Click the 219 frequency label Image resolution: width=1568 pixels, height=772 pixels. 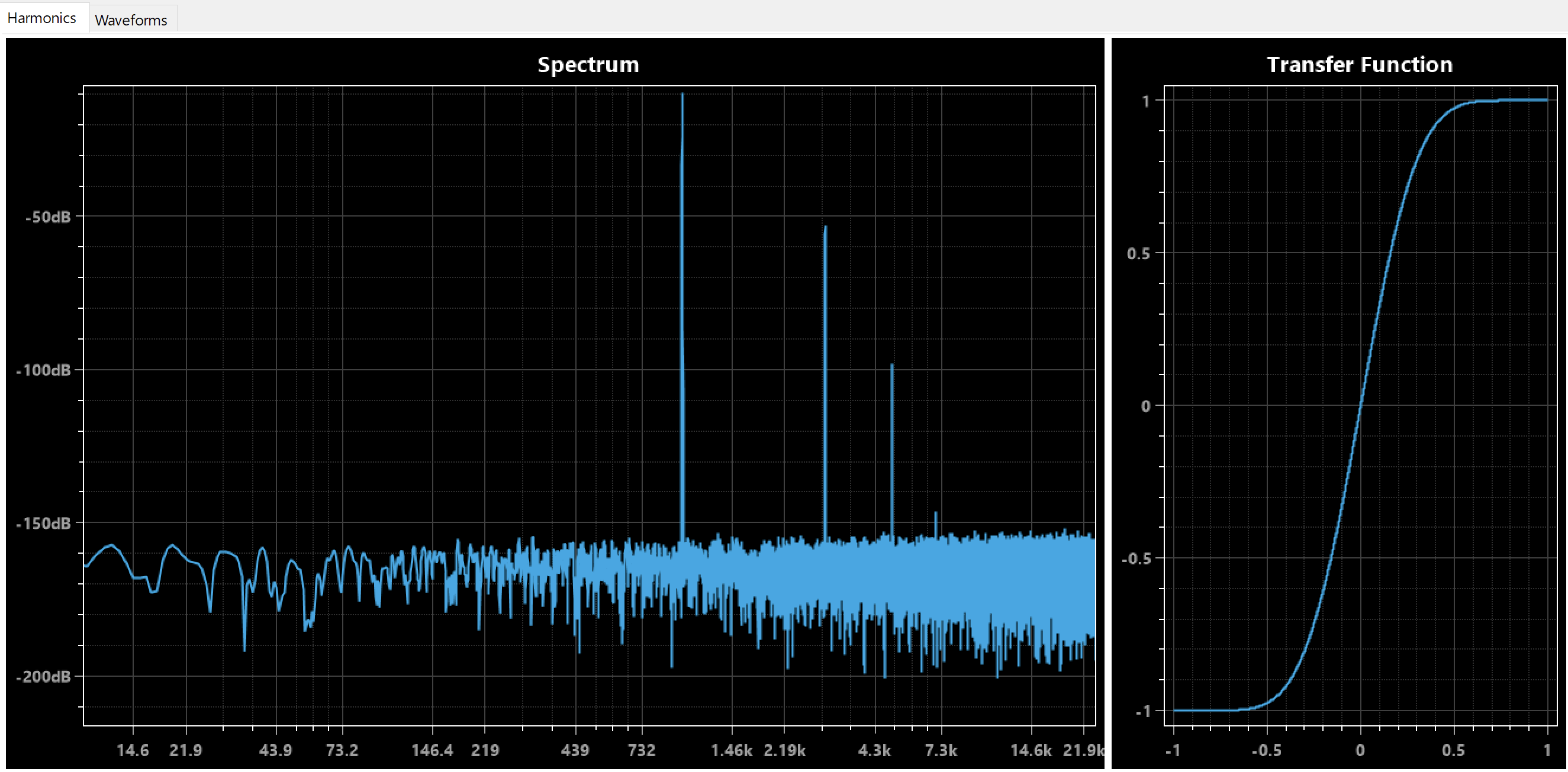pyautogui.click(x=485, y=750)
